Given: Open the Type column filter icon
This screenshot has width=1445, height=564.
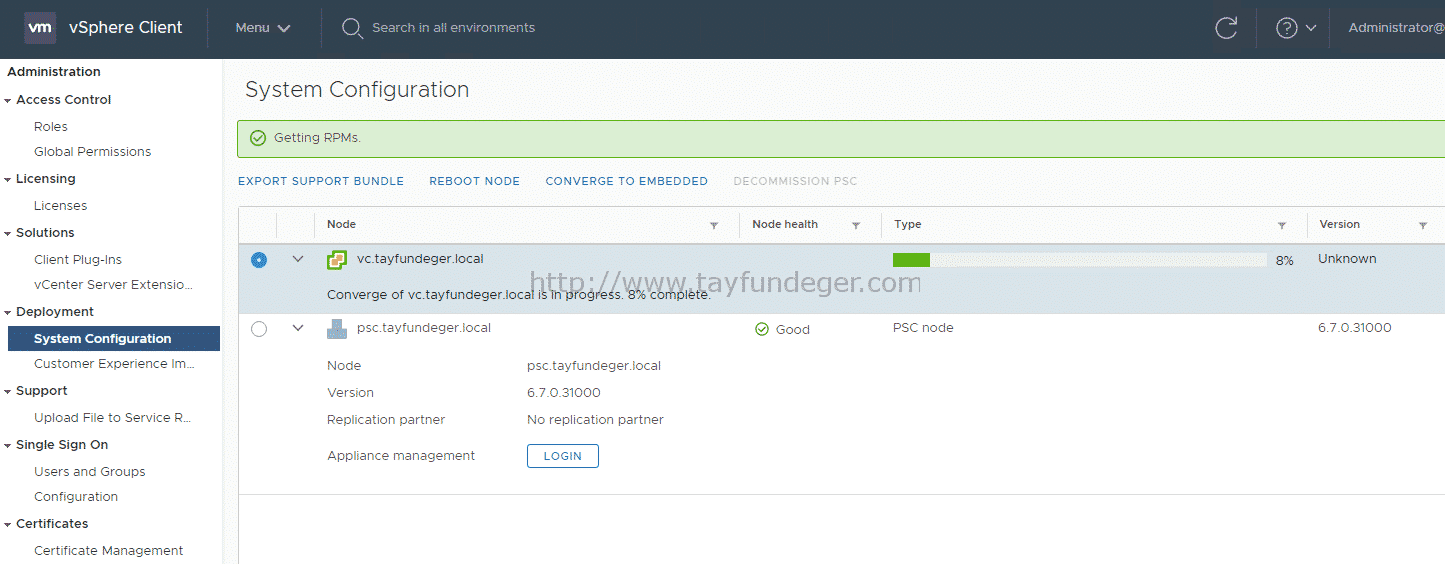Looking at the screenshot, I should coord(1282,225).
